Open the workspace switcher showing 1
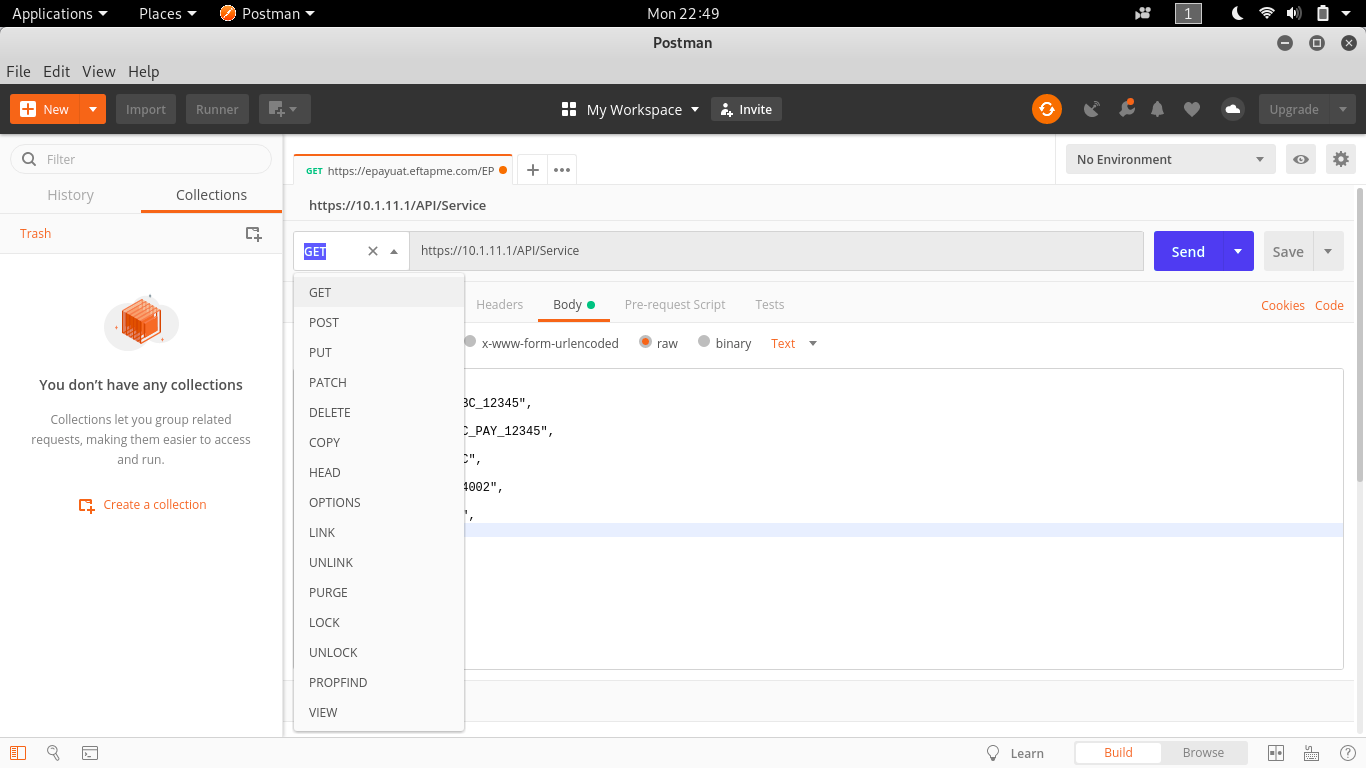Screen dimensions: 1366x768 click(1188, 13)
